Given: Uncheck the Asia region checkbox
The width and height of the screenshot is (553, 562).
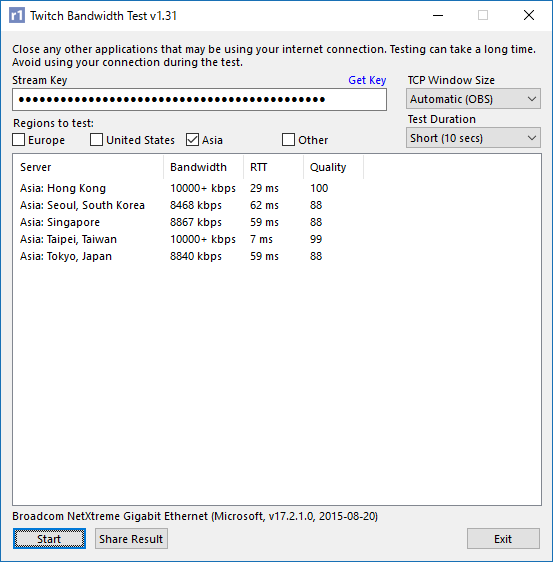Looking at the screenshot, I should pos(192,139).
